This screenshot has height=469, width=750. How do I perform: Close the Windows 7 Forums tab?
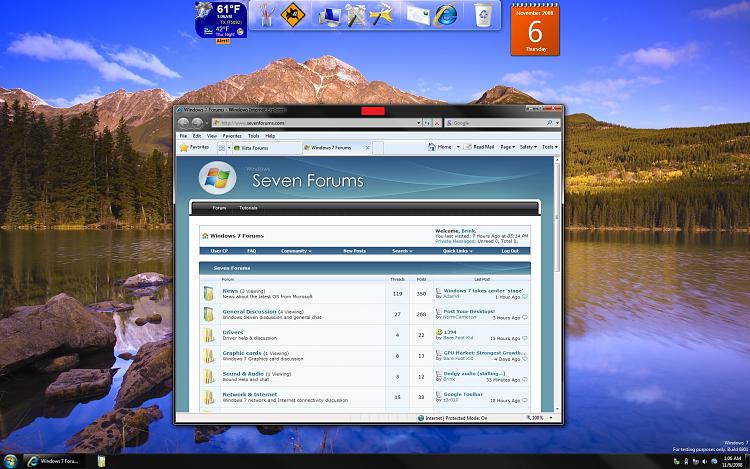(x=367, y=148)
